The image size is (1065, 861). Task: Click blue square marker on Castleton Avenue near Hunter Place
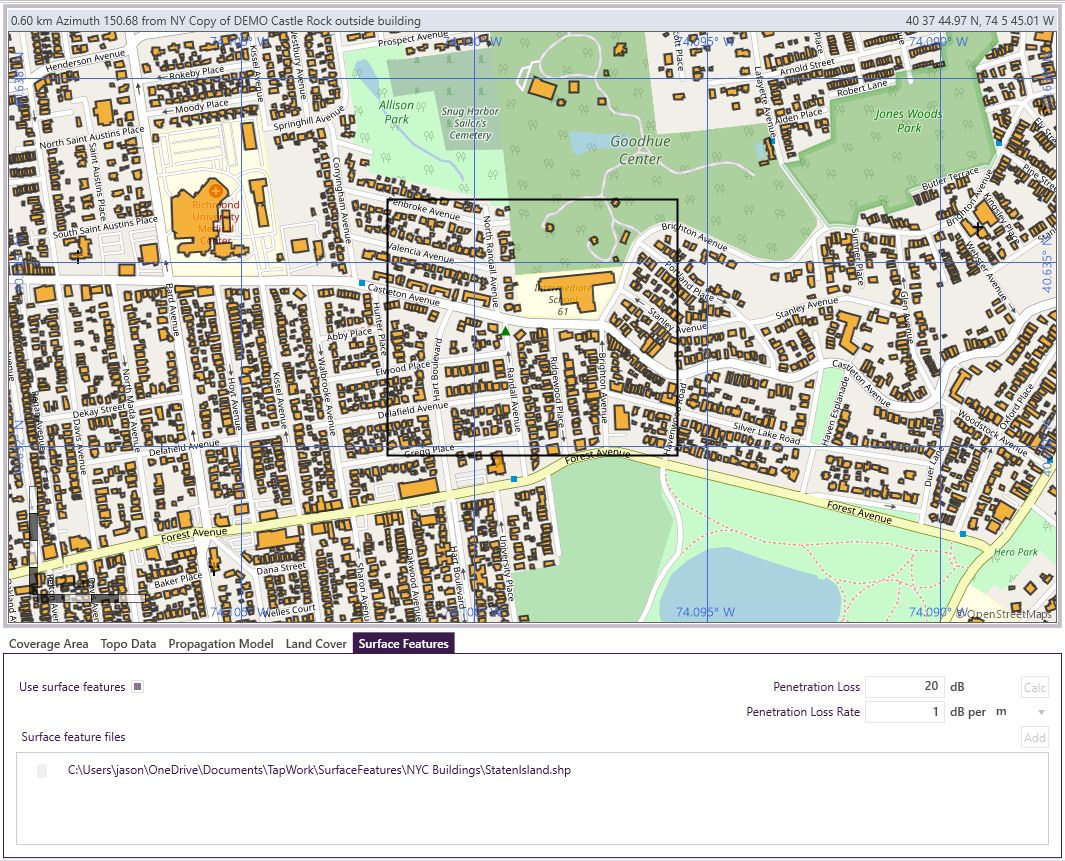362,284
